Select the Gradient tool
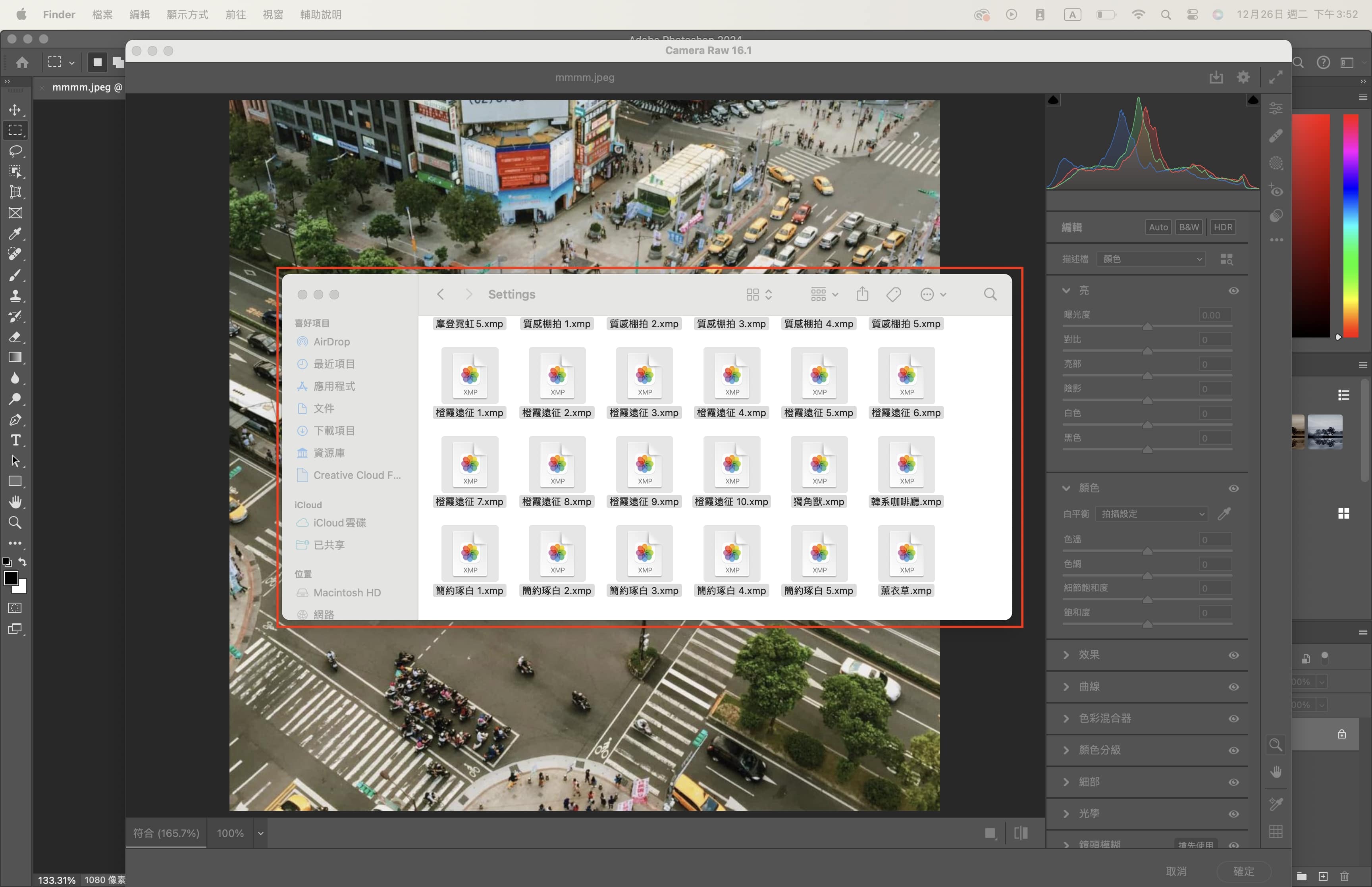The width and height of the screenshot is (1372, 887). tap(15, 358)
